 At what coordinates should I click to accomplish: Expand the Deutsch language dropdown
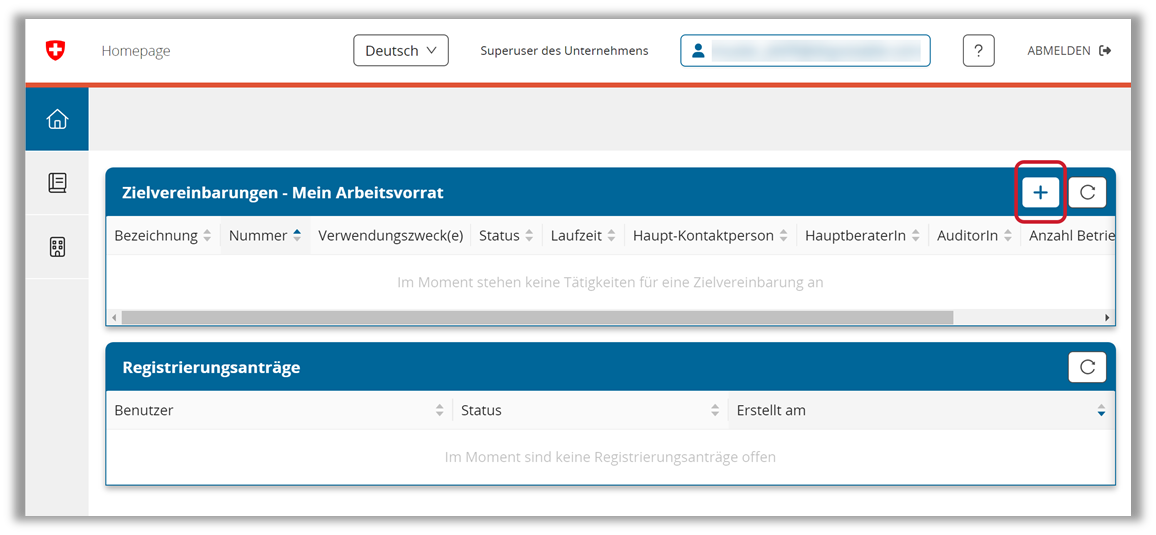pyautogui.click(x=400, y=51)
